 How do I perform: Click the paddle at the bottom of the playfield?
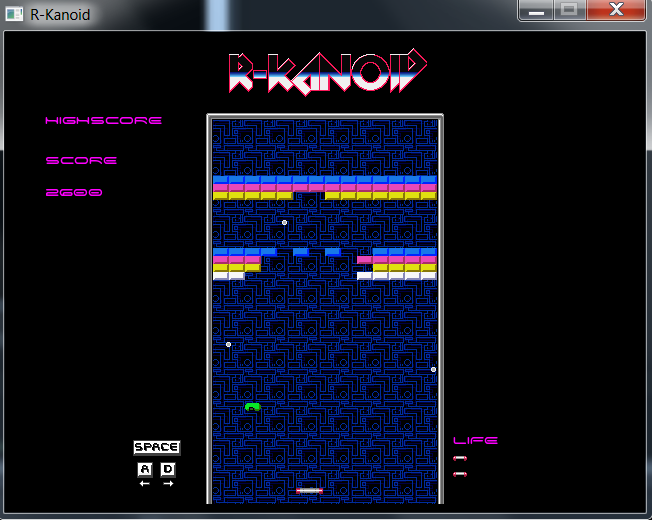pos(310,490)
